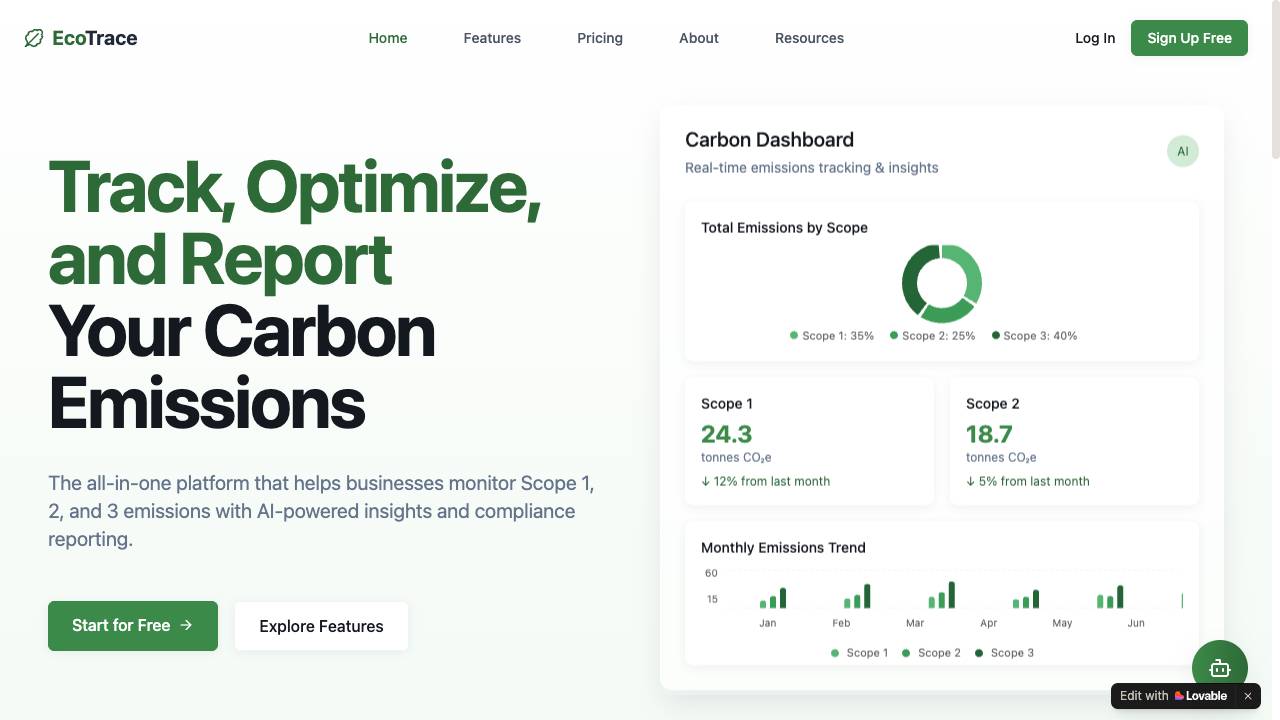Open the Features nav item
The width and height of the screenshot is (1280, 720).
[x=492, y=38]
